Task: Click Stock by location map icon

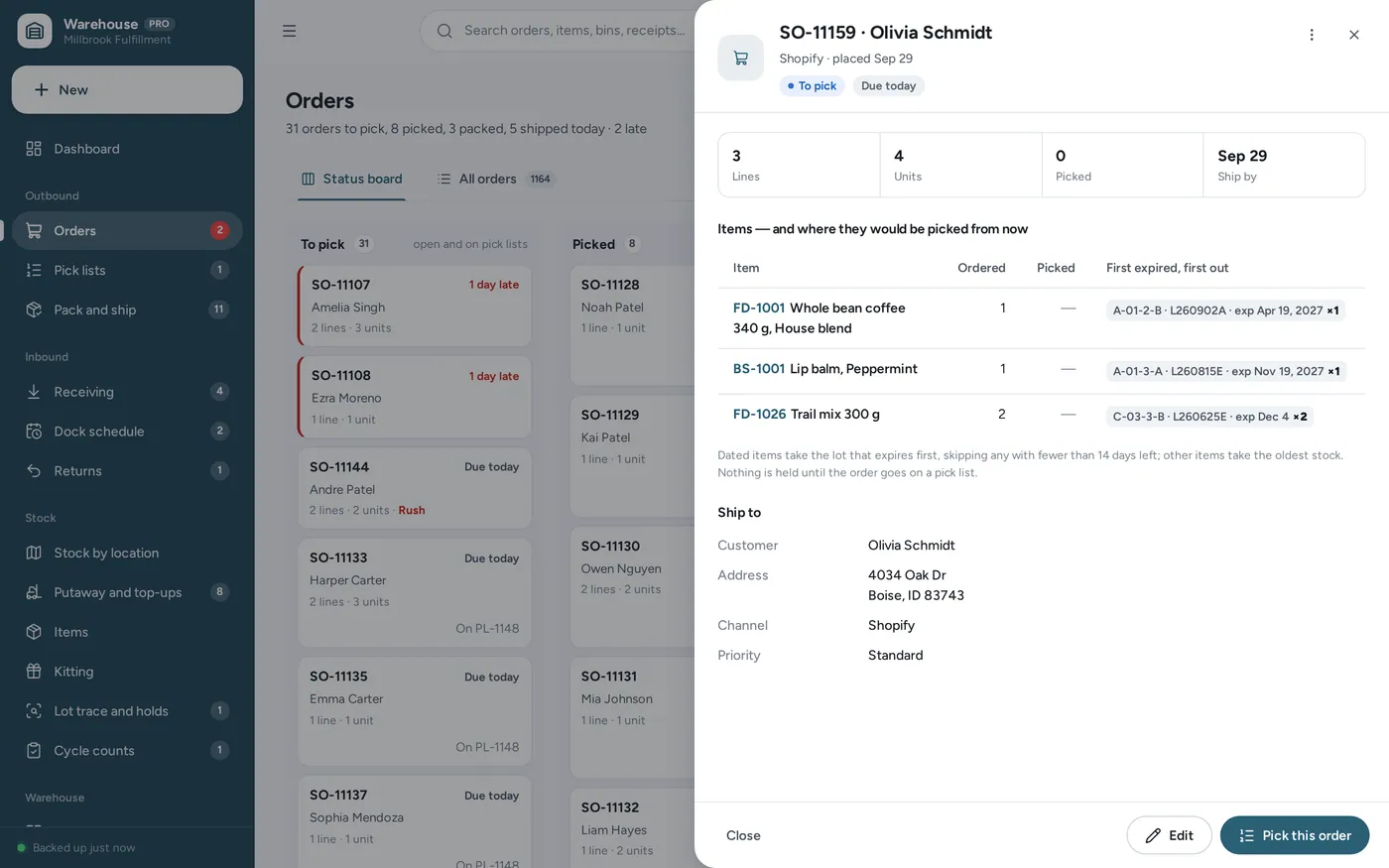Action: 34,553
